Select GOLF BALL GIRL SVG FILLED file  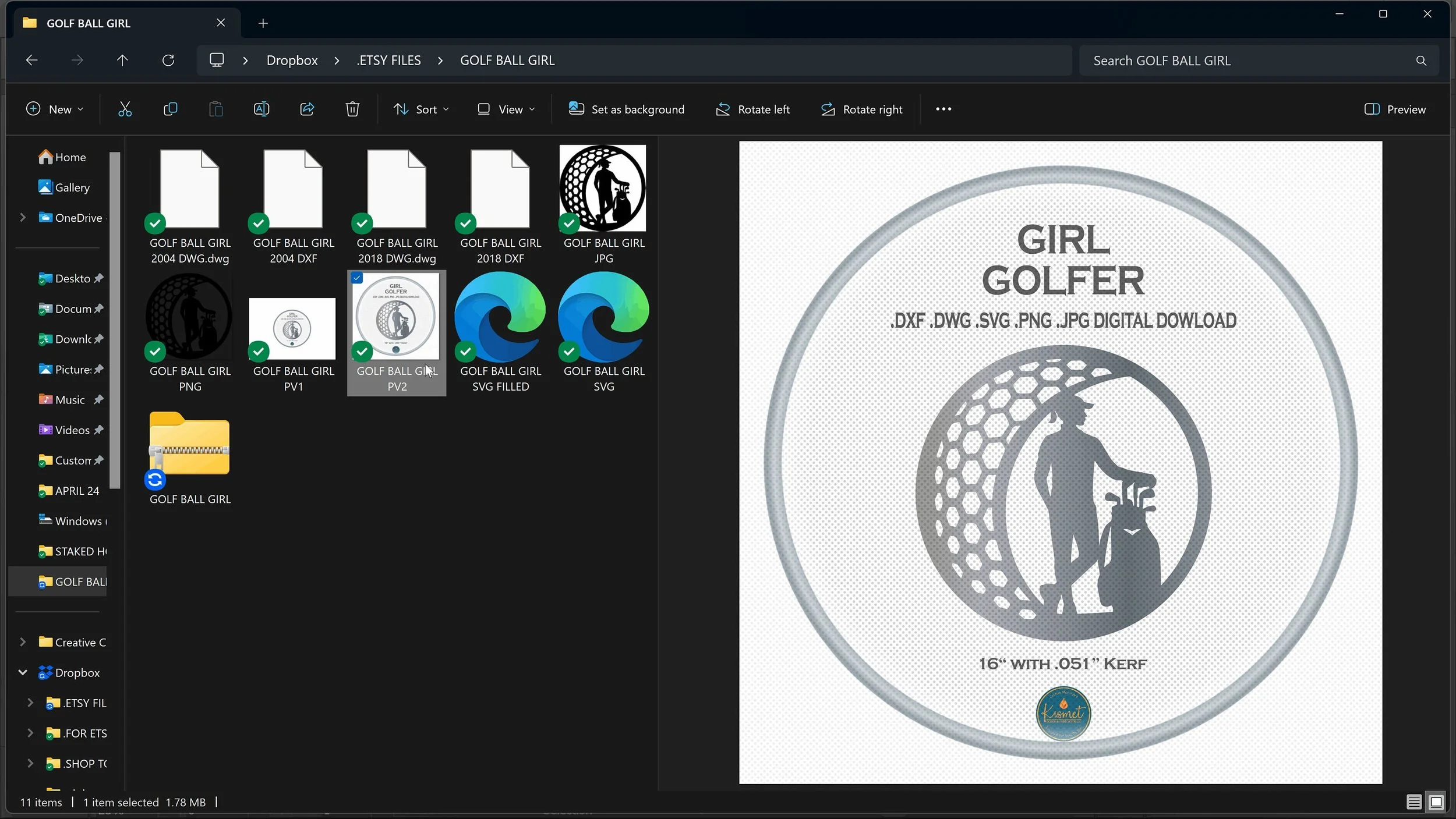500,333
